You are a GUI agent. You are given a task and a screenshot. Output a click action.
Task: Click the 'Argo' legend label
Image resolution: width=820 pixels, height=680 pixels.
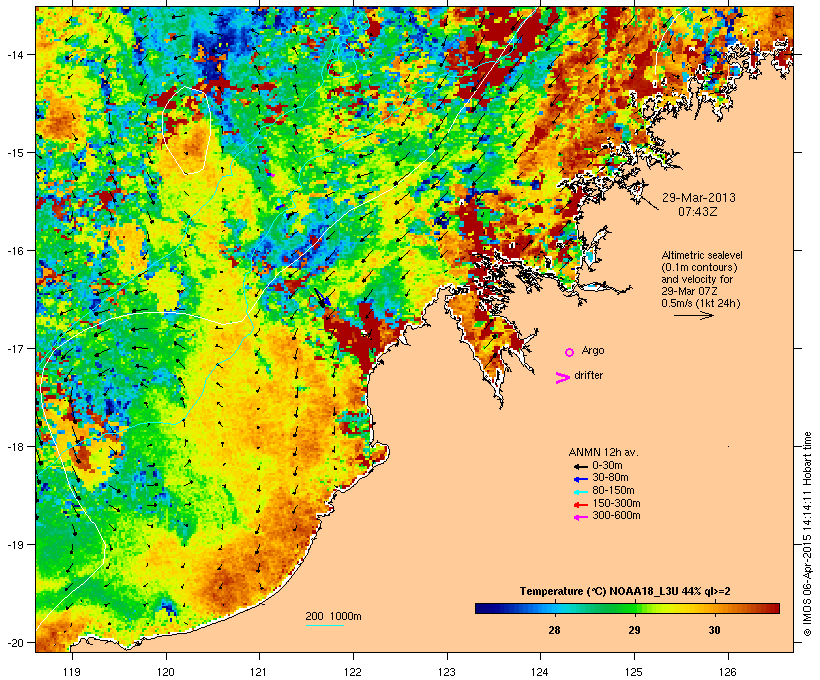click(593, 351)
